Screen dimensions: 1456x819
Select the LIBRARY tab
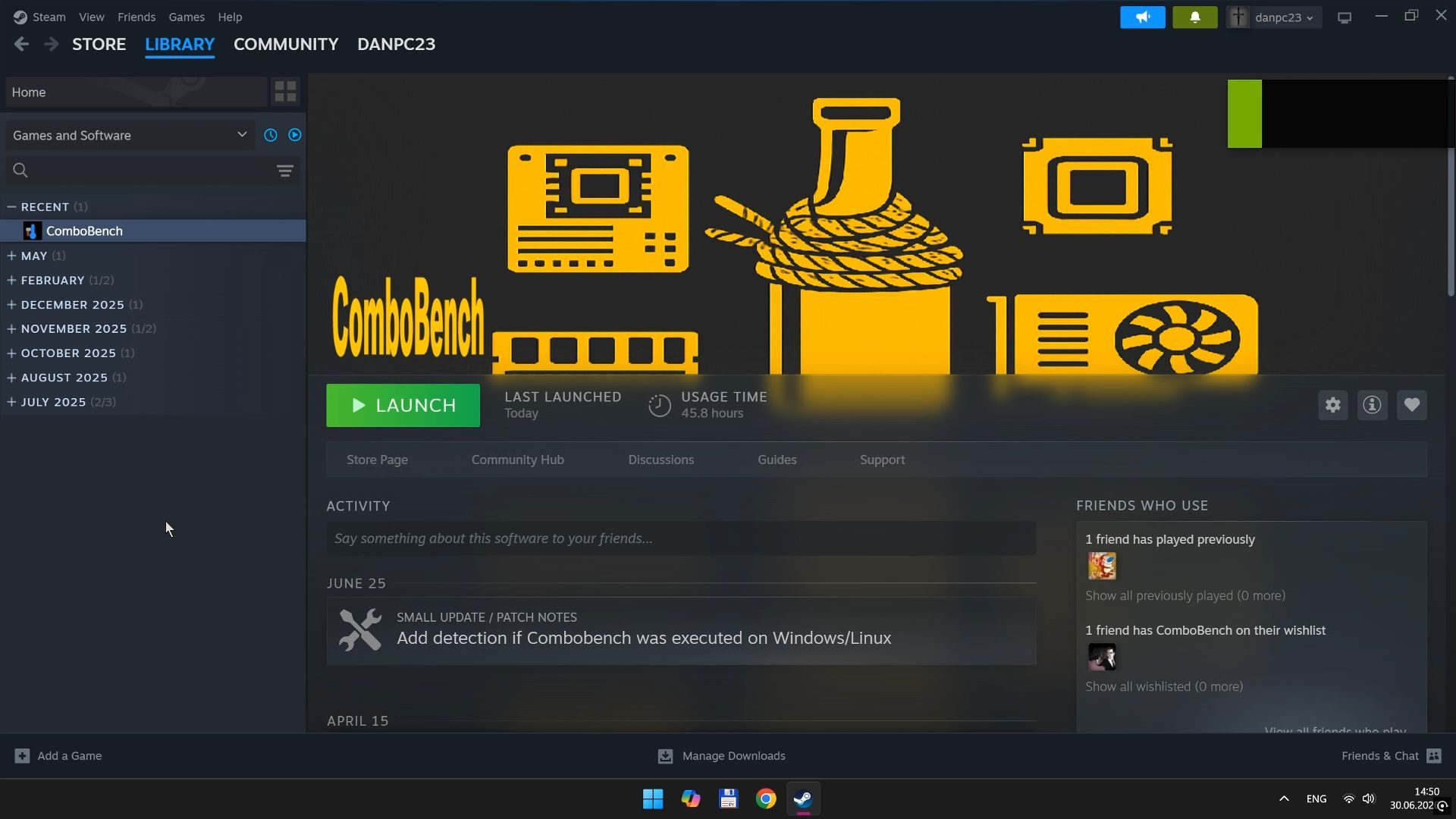[x=180, y=44]
